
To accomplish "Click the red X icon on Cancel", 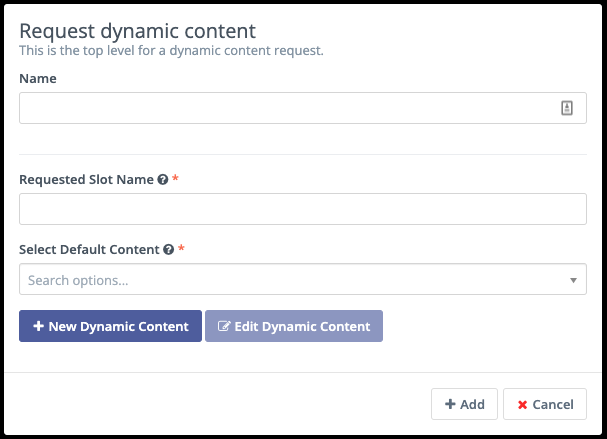I will click(x=522, y=405).
